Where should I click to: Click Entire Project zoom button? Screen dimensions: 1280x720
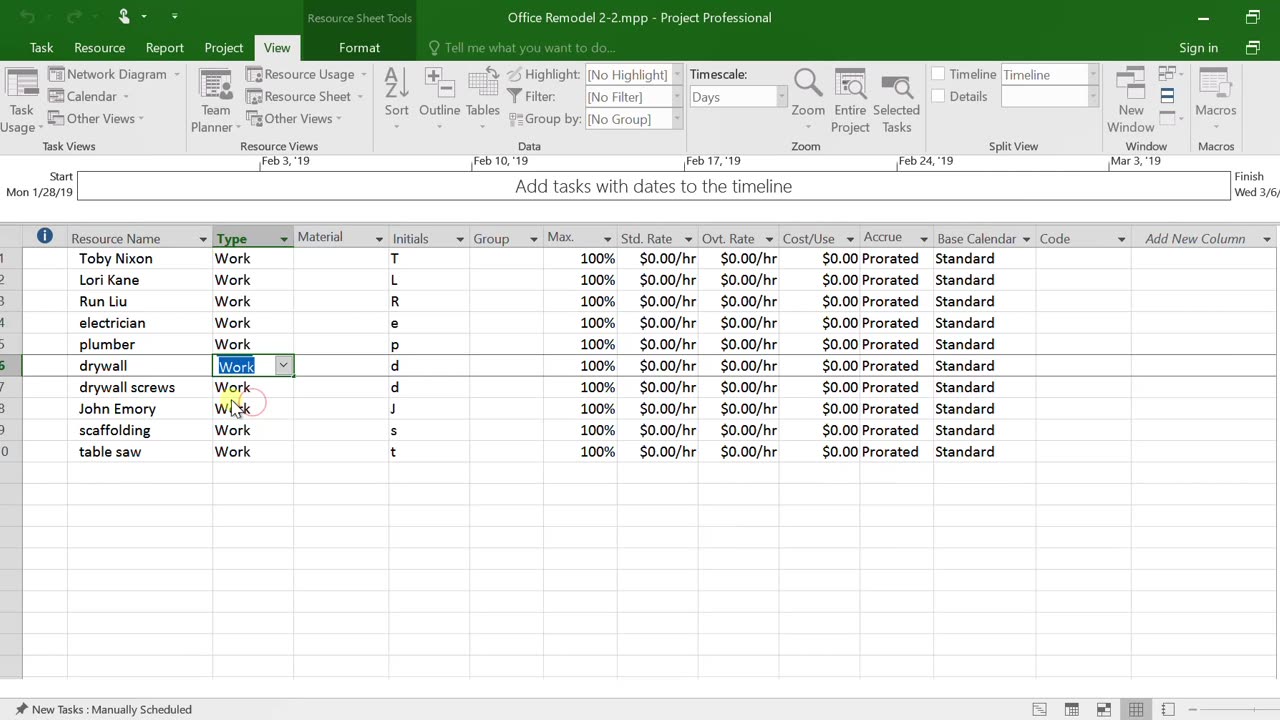click(x=850, y=101)
